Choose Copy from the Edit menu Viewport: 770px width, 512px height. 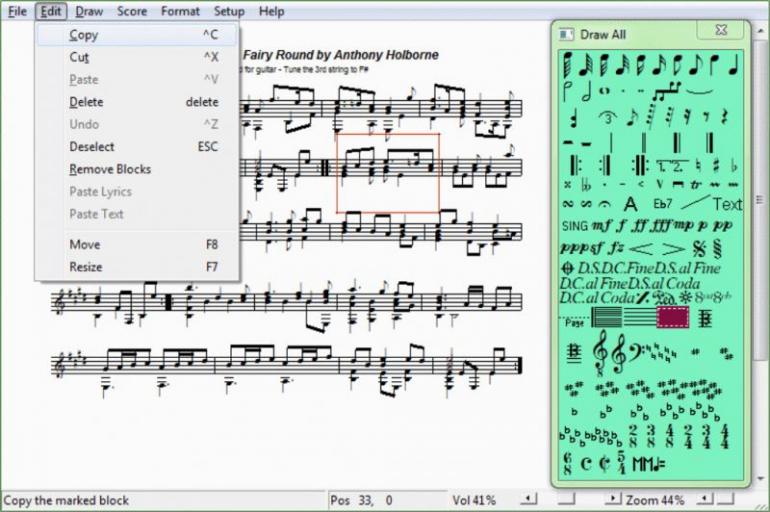click(137, 35)
